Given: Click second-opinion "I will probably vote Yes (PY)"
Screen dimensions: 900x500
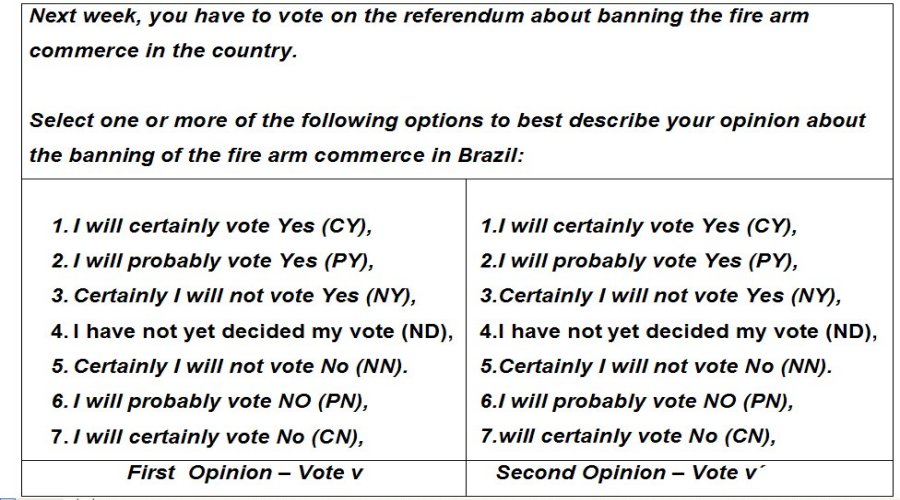Looking at the screenshot, I should click(638, 262).
